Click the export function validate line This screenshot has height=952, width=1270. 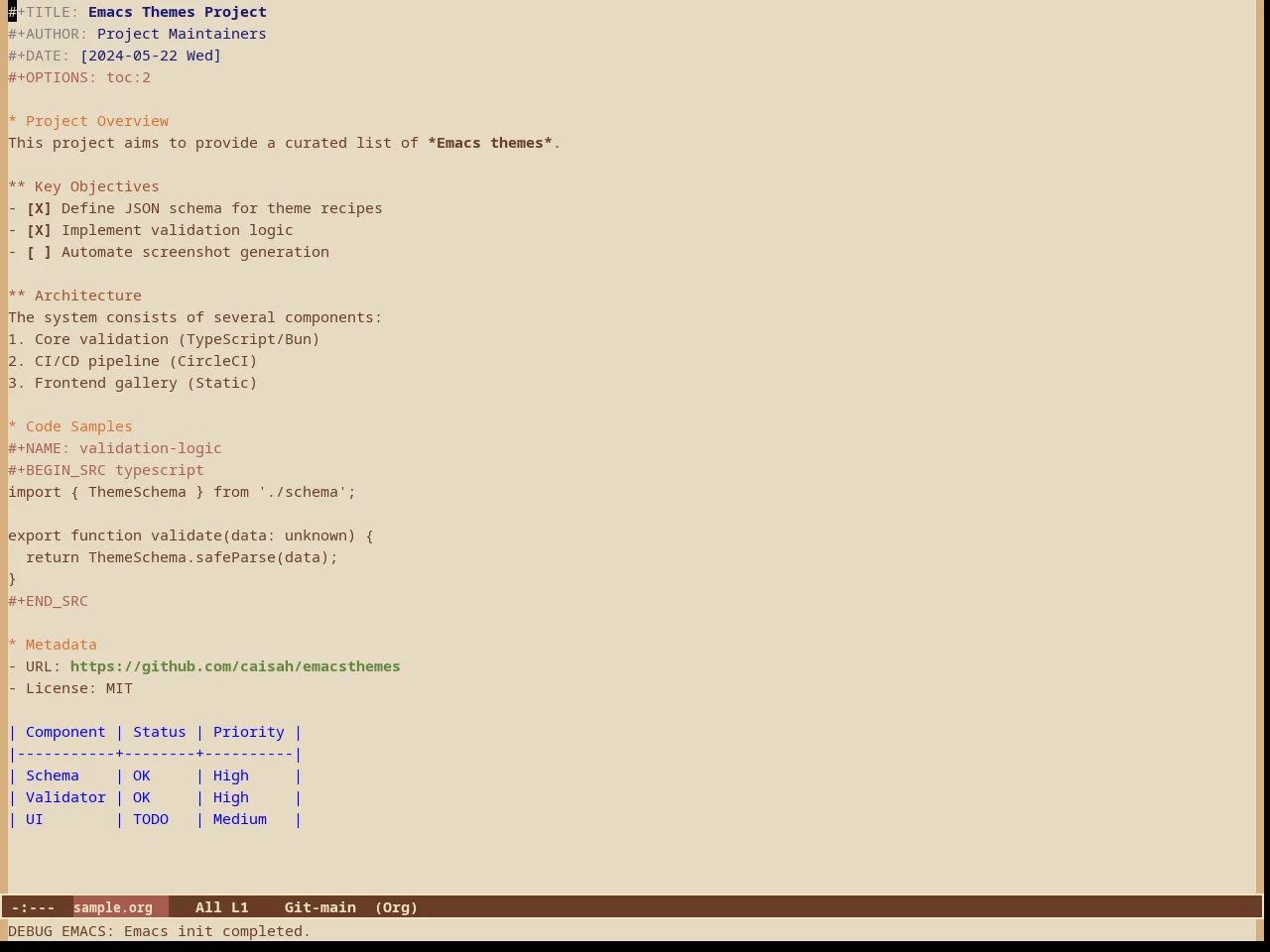(x=190, y=535)
